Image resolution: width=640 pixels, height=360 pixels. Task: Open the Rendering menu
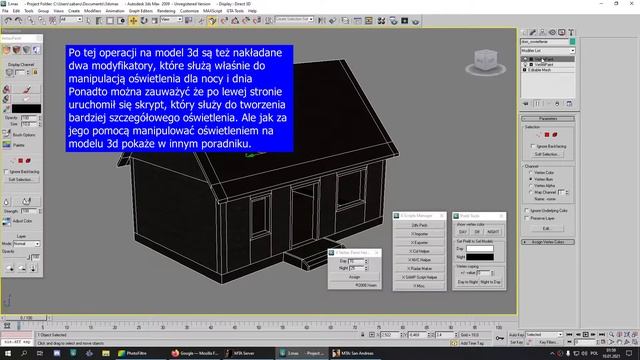pyautogui.click(x=166, y=11)
